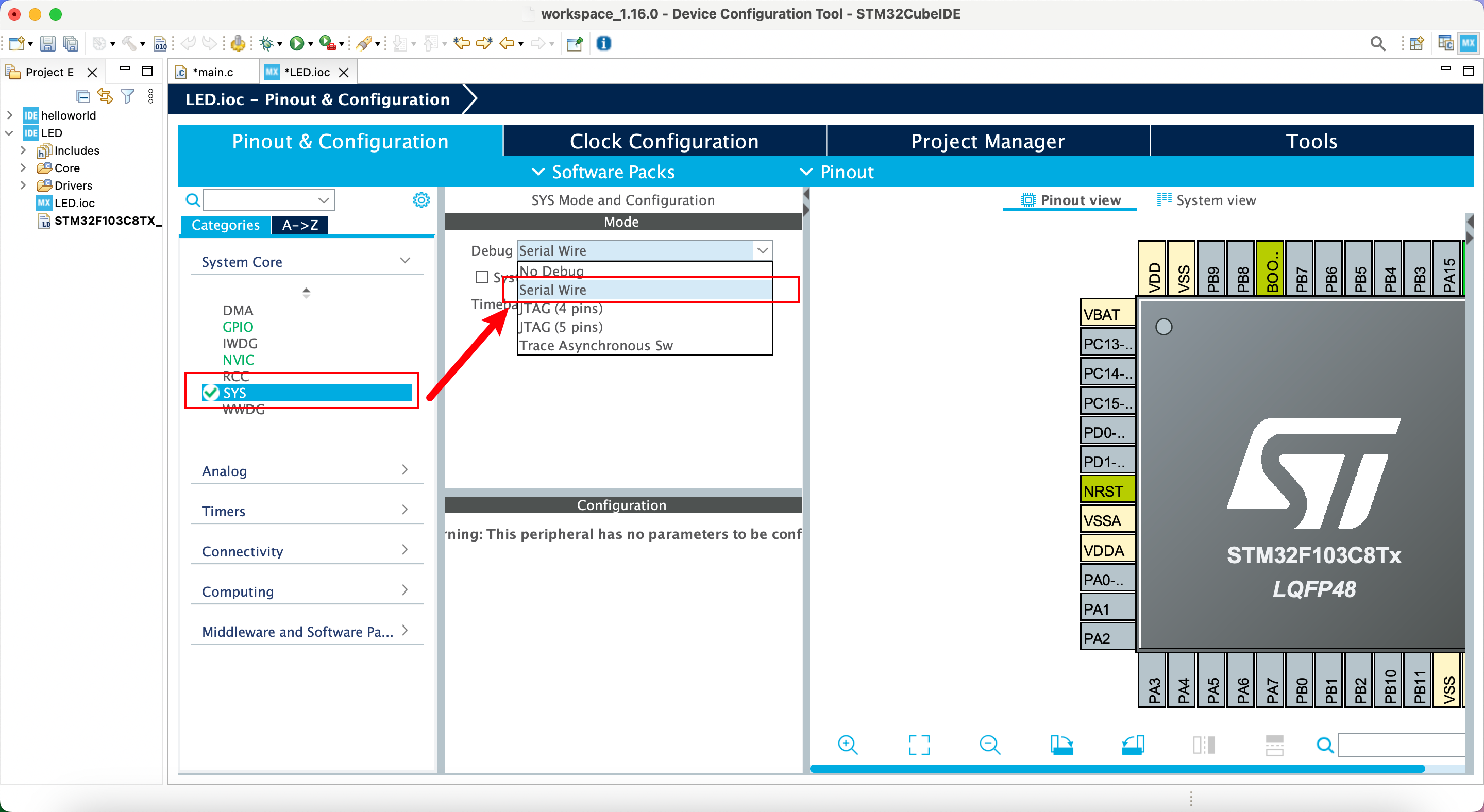This screenshot has height=812, width=1484.
Task: Rotate the chip counterclockwise icon
Action: pyautogui.click(x=1133, y=745)
